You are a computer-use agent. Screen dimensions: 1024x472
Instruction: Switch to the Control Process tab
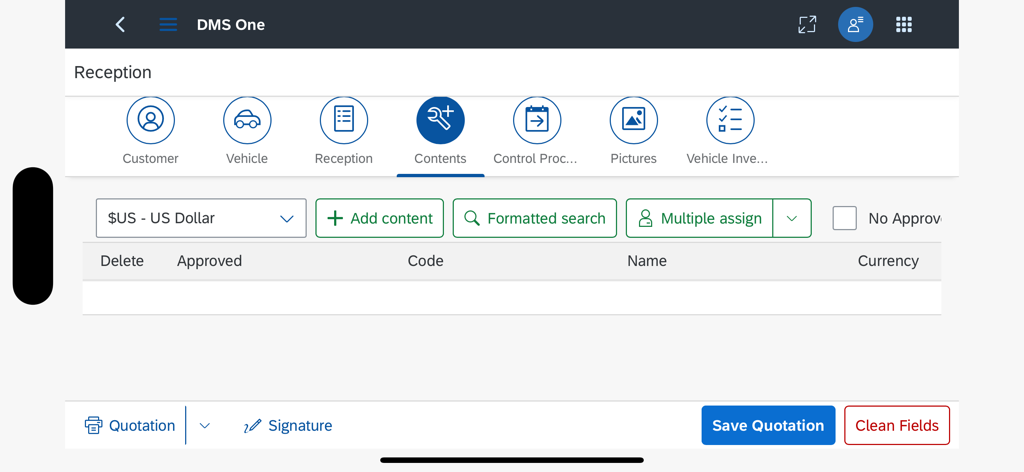[x=536, y=132]
